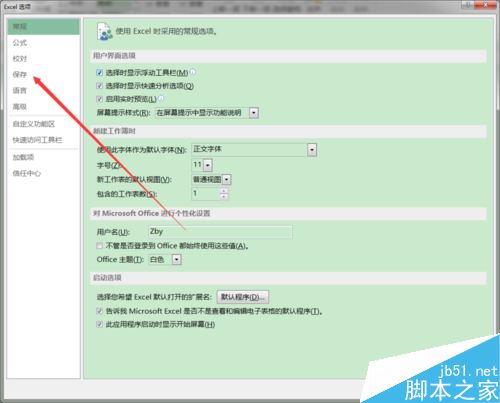Viewport: 500px width, 403px height.
Task: Open 普通视图 default view dropdown
Action: coord(227,180)
